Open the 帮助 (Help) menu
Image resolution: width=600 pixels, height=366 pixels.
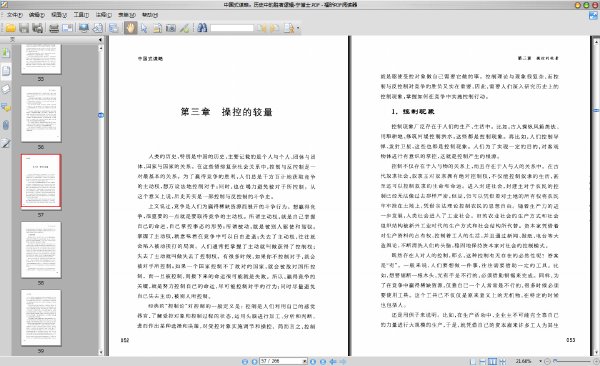pyautogui.click(x=150, y=15)
